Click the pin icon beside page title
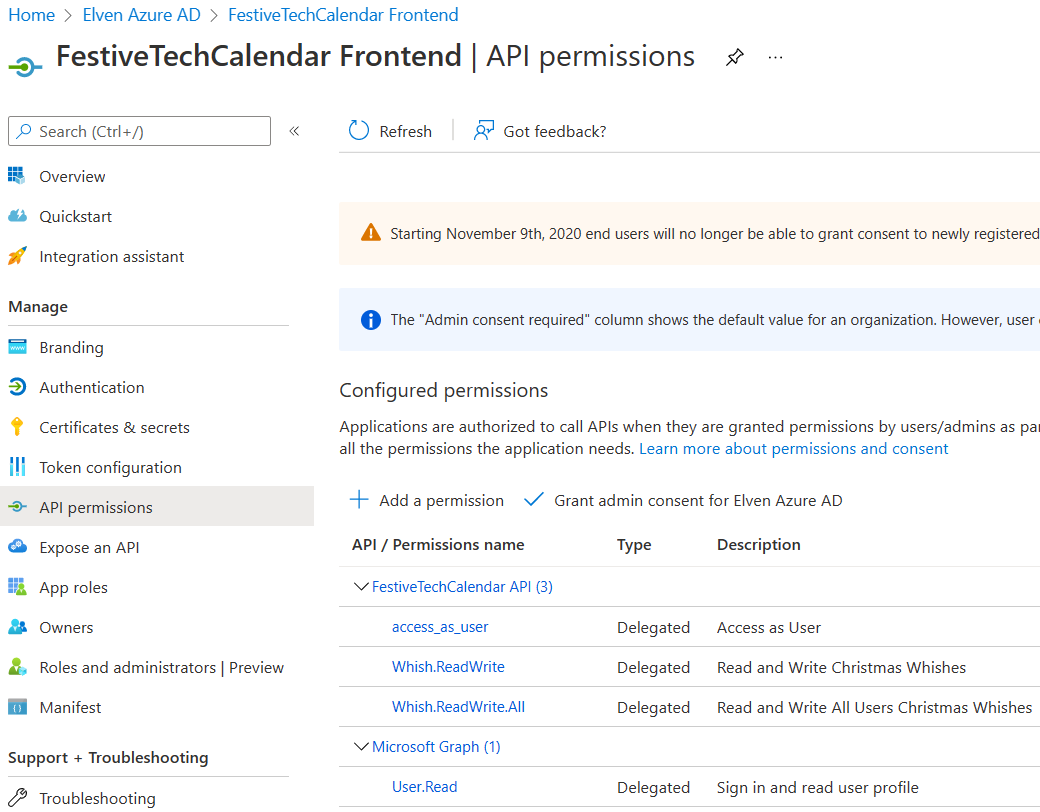This screenshot has width=1040, height=812. (734, 57)
